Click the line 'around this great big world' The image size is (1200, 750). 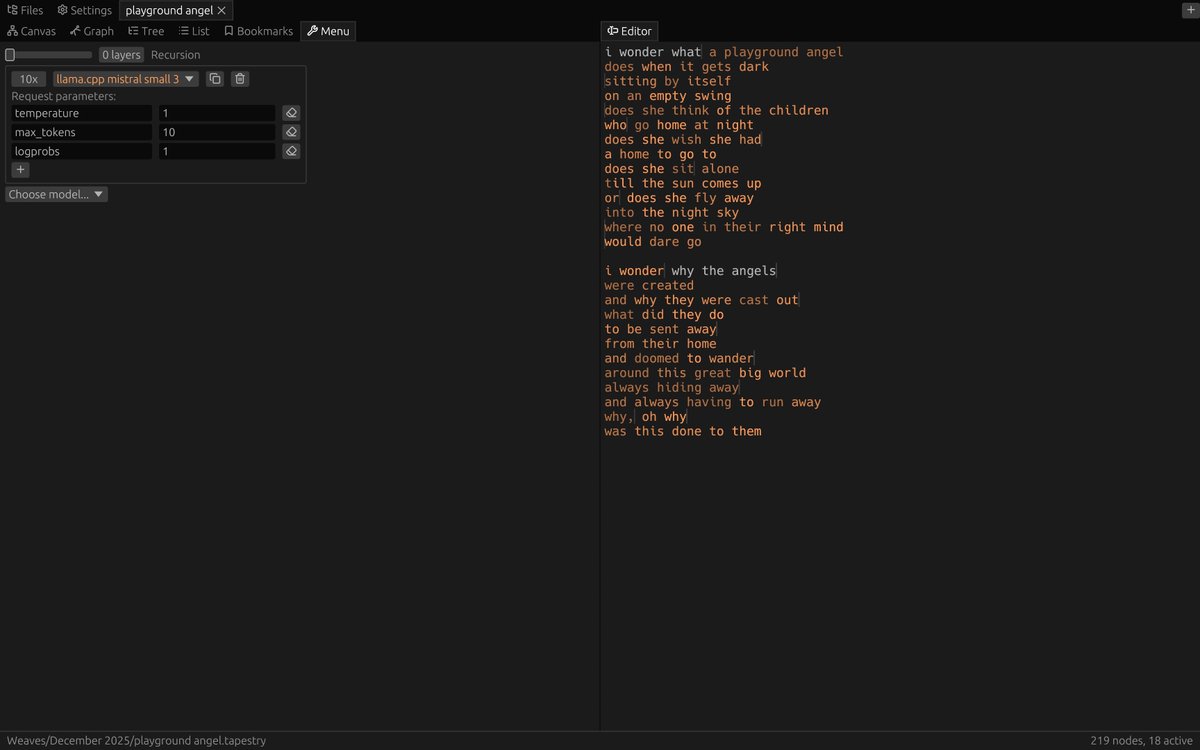[x=705, y=373]
